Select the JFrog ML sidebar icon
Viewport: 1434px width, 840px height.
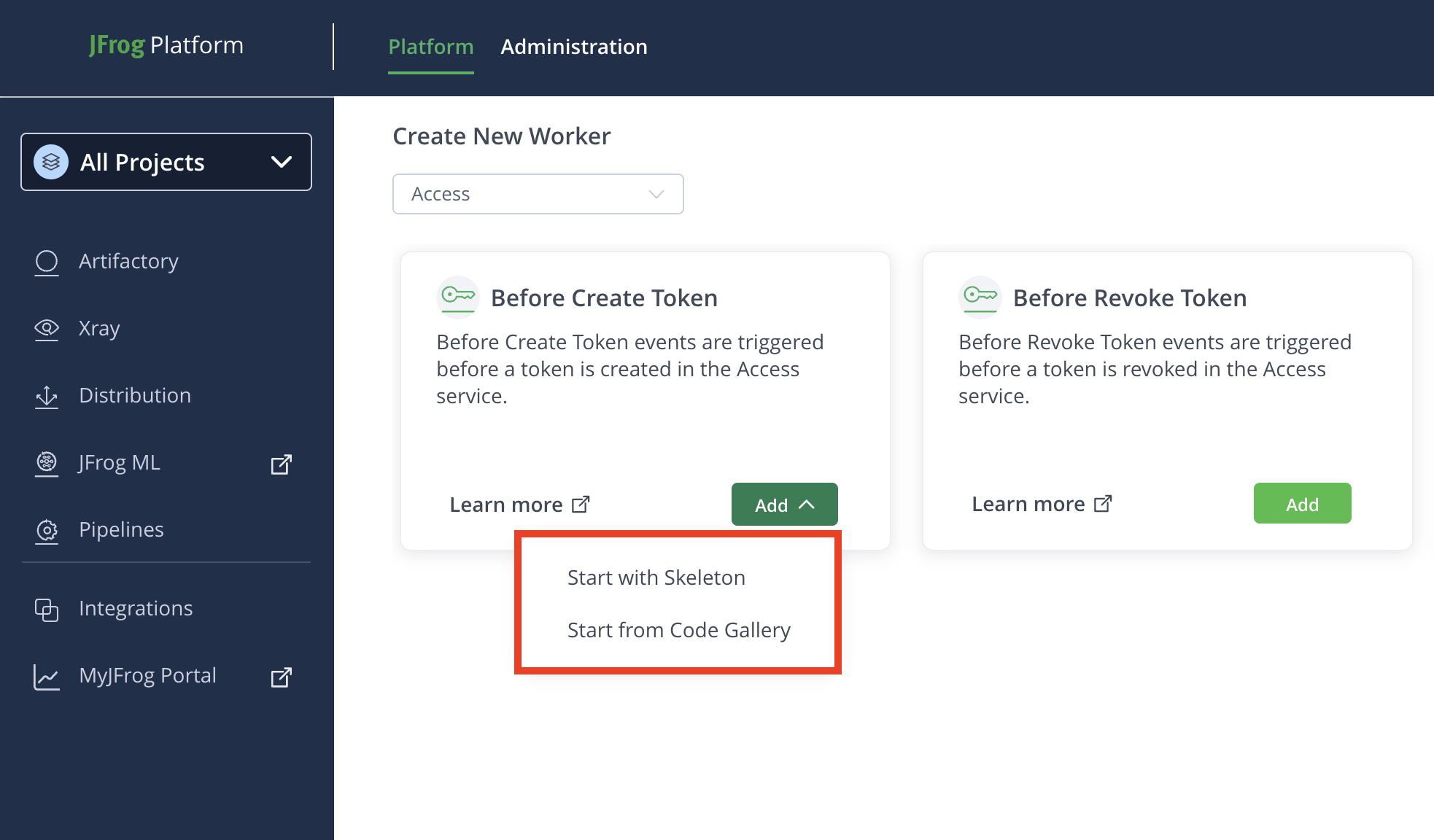(46, 463)
